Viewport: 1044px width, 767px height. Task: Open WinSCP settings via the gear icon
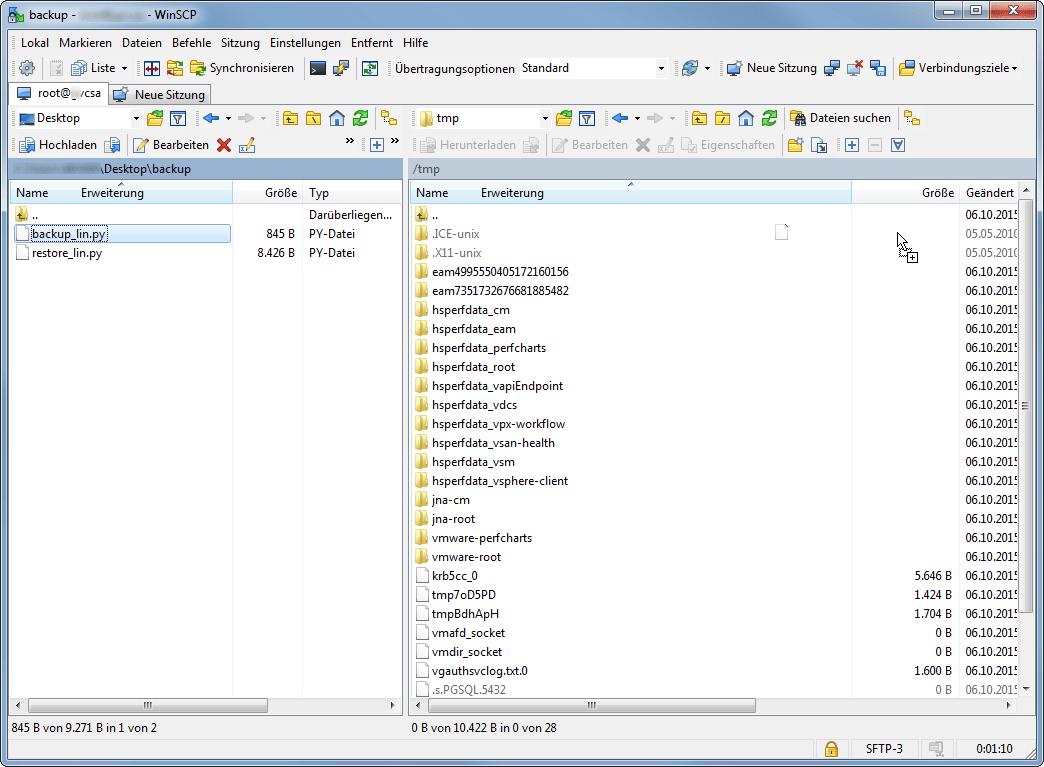click(26, 68)
